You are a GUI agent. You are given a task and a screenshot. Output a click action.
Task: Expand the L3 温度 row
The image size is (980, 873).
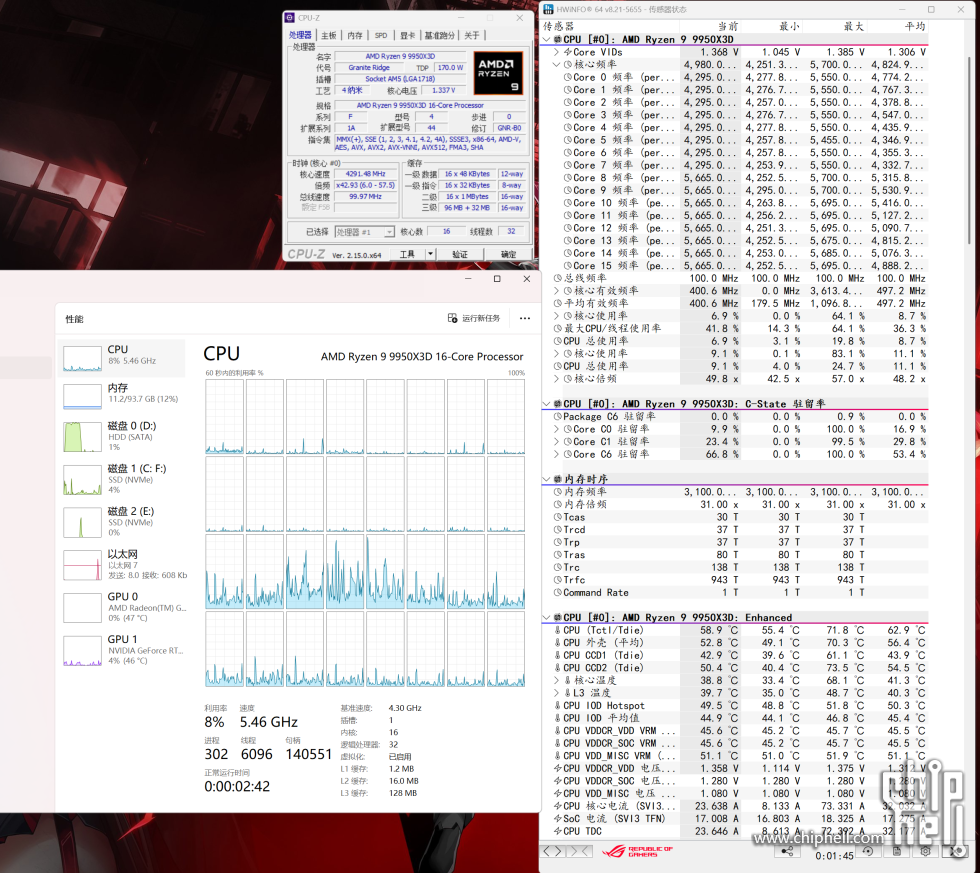point(557,694)
